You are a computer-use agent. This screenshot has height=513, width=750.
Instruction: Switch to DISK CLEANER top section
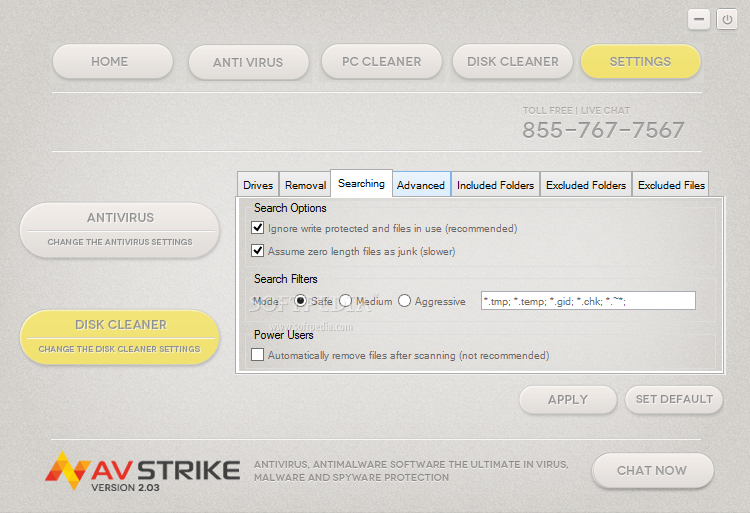(x=512, y=62)
